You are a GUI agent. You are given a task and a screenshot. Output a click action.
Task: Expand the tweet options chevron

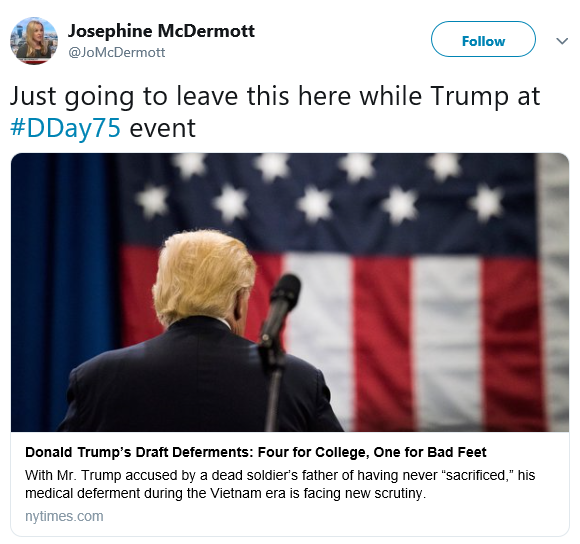[562, 41]
